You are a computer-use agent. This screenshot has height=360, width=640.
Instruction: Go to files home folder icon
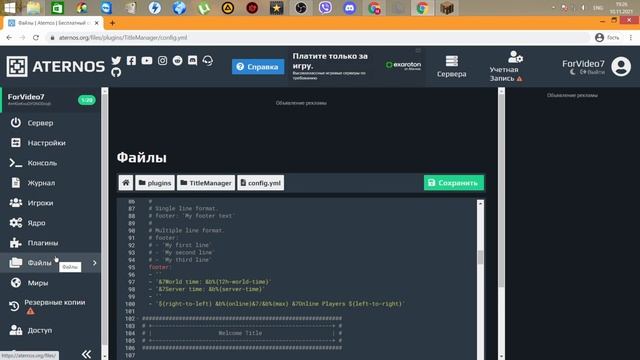tap(126, 183)
